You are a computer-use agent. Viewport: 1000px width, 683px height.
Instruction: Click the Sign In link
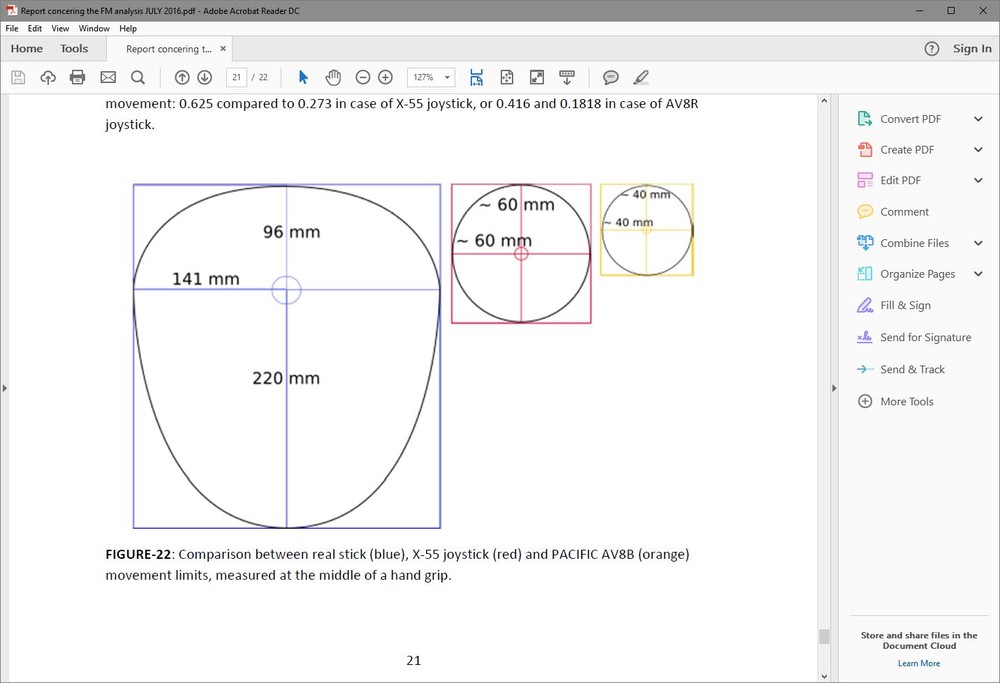pyautogui.click(x=972, y=49)
